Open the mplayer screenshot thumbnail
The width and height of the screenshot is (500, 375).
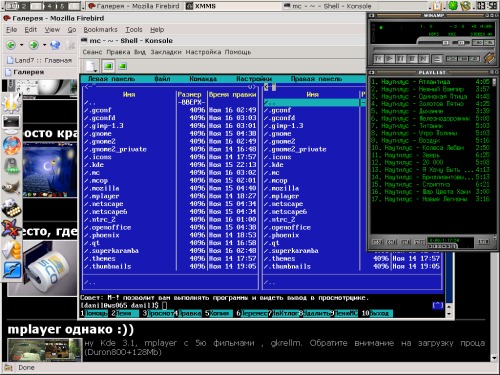(45, 350)
